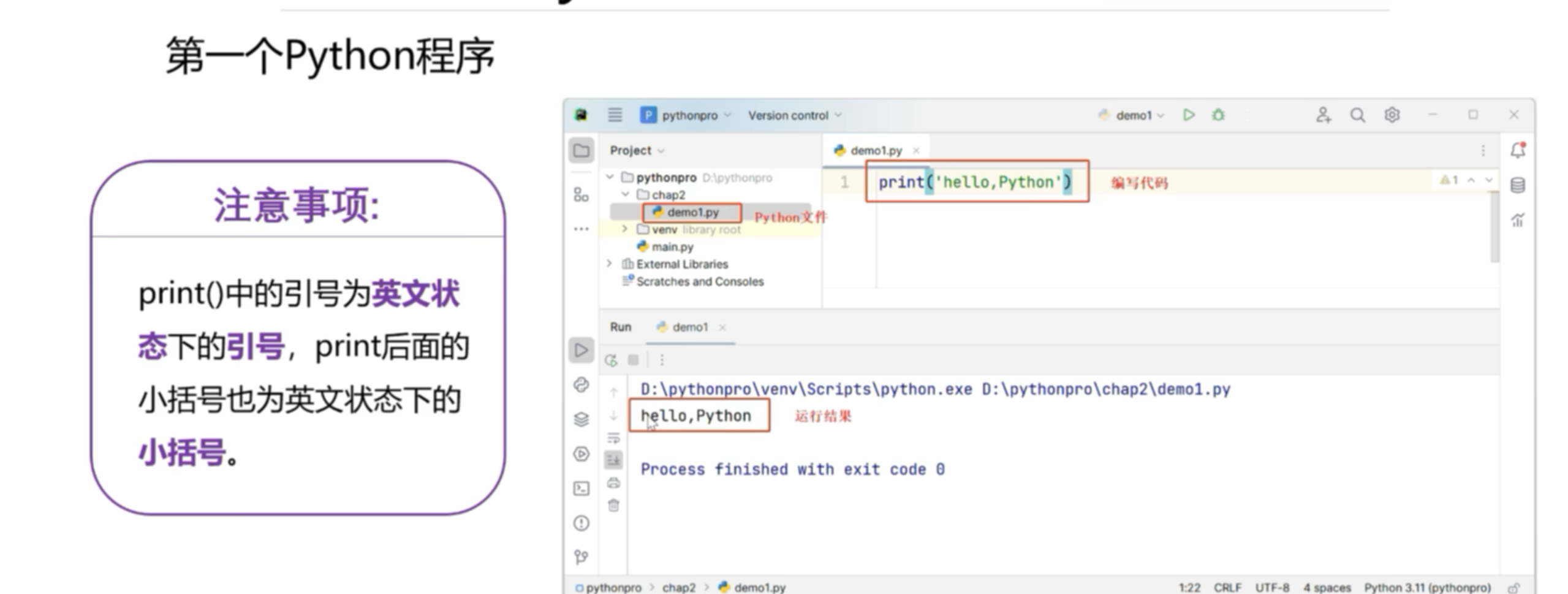
Task: Open pythonpro project dropdown
Action: pyautogui.click(x=686, y=115)
